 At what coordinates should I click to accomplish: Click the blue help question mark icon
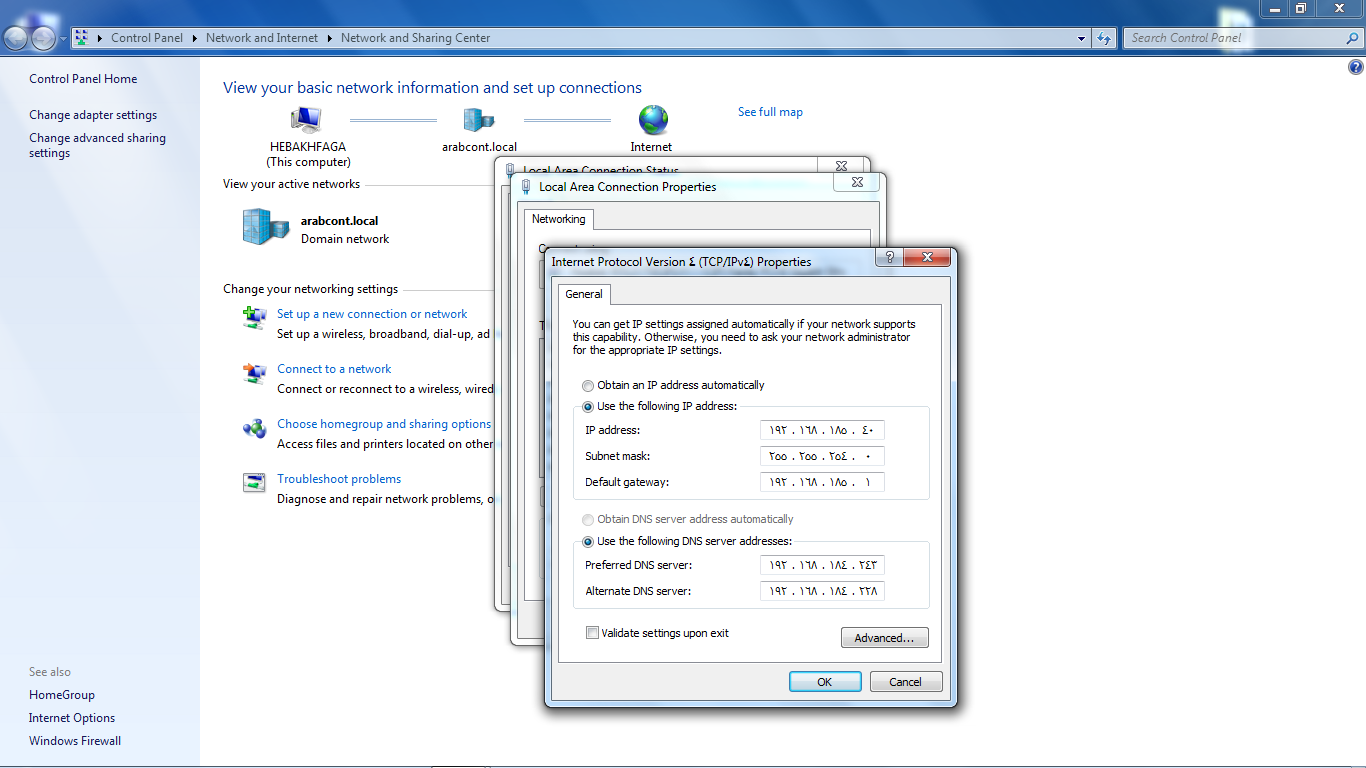click(1355, 68)
